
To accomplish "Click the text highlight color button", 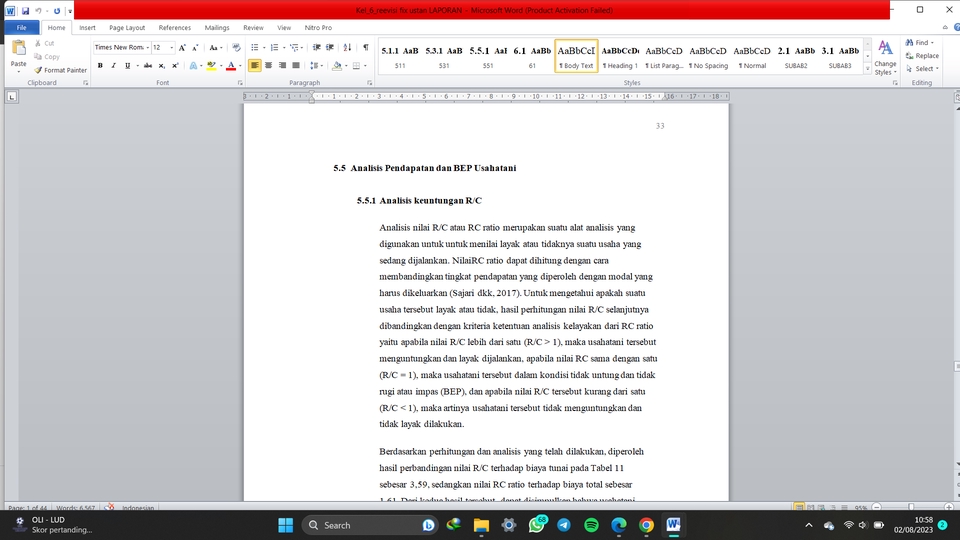I will click(x=211, y=66).
